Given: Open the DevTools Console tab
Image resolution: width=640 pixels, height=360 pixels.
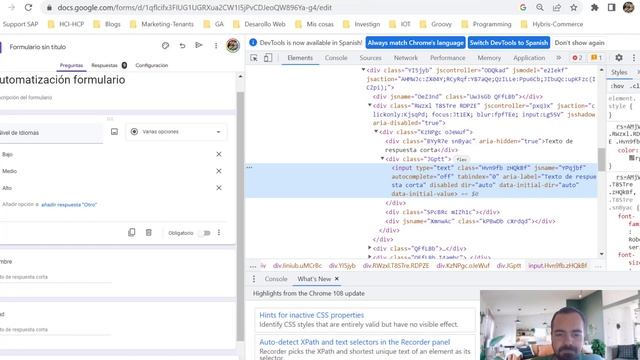Looking at the screenshot, I should pyautogui.click(x=336, y=58).
